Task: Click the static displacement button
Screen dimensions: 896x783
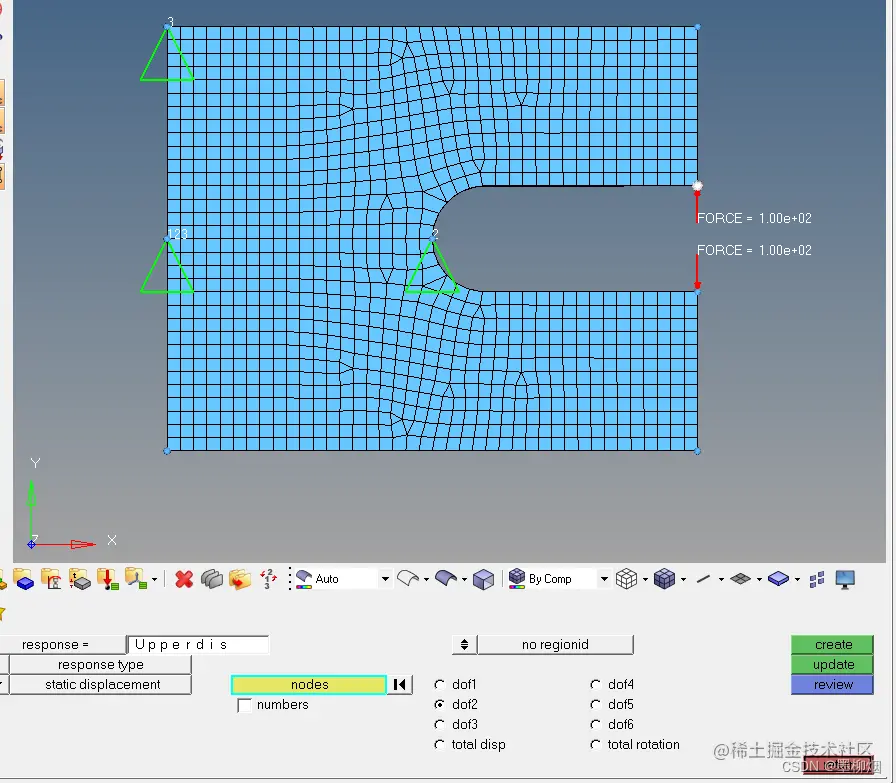Action: 101,685
